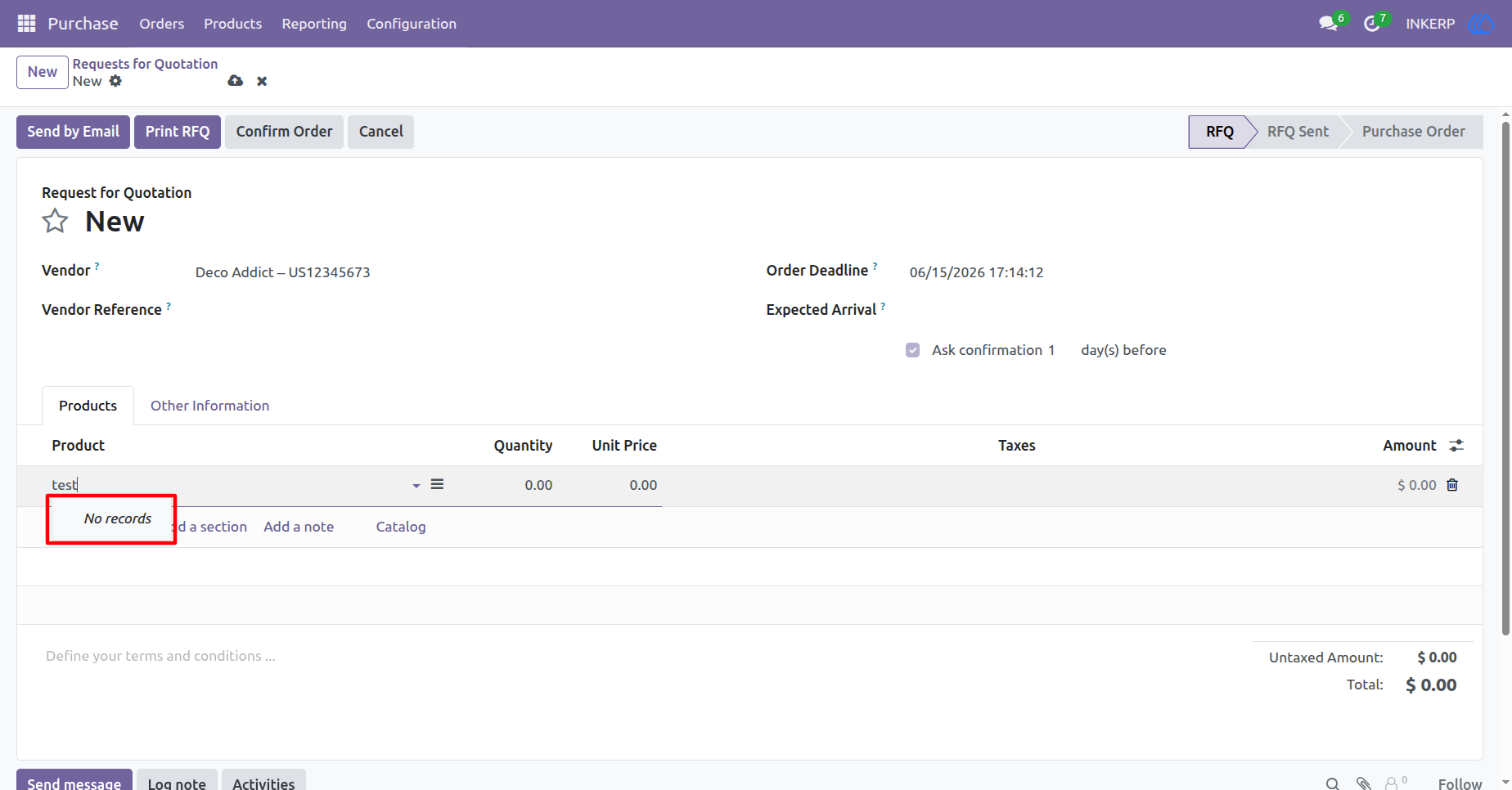Open the Reporting menu
This screenshot has height=790, width=1512.
point(314,24)
